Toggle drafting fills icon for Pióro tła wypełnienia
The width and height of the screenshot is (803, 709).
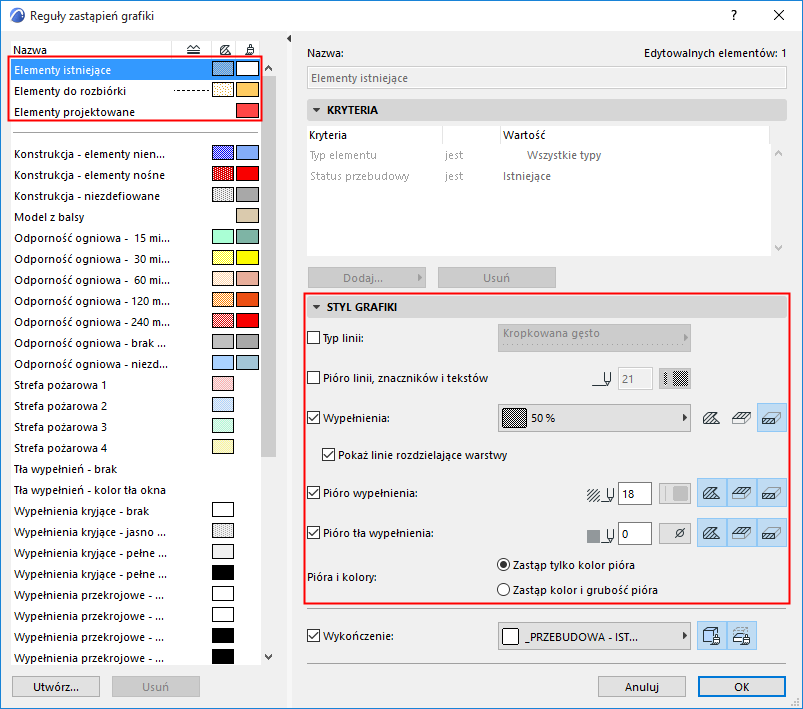pos(711,533)
